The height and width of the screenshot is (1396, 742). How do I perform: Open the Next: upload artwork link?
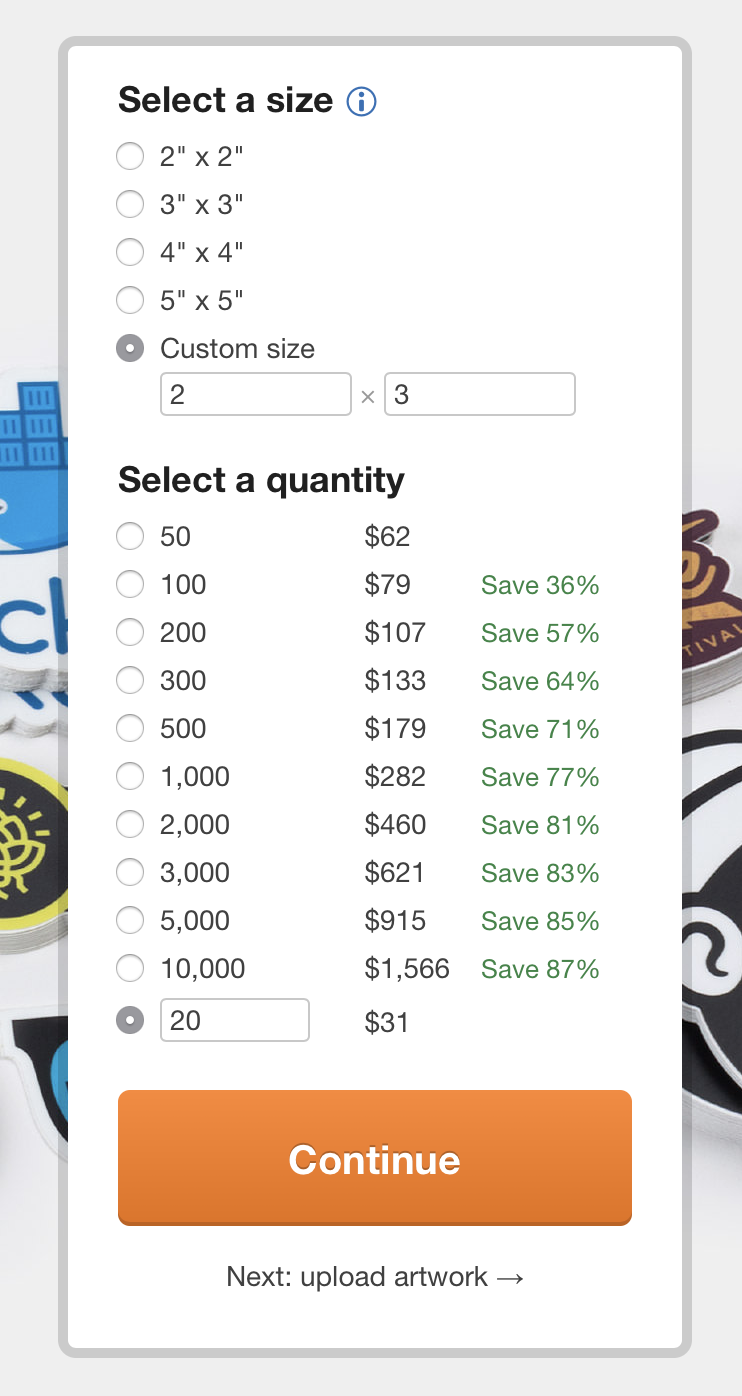coord(374,1276)
